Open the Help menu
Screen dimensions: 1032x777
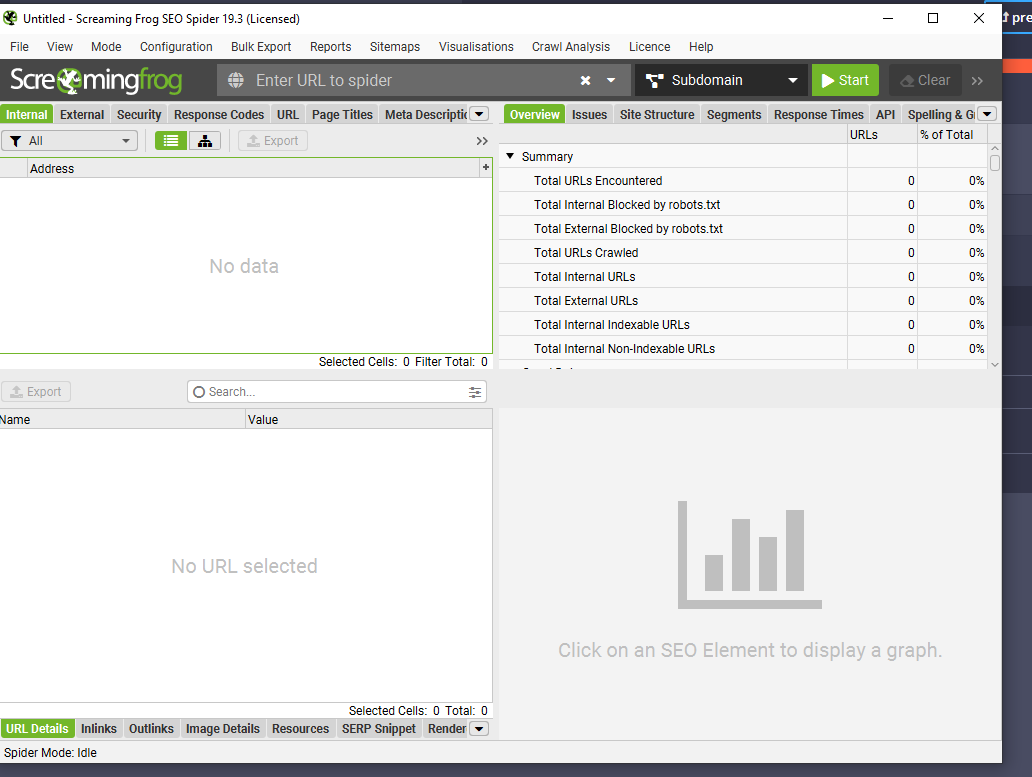[701, 47]
